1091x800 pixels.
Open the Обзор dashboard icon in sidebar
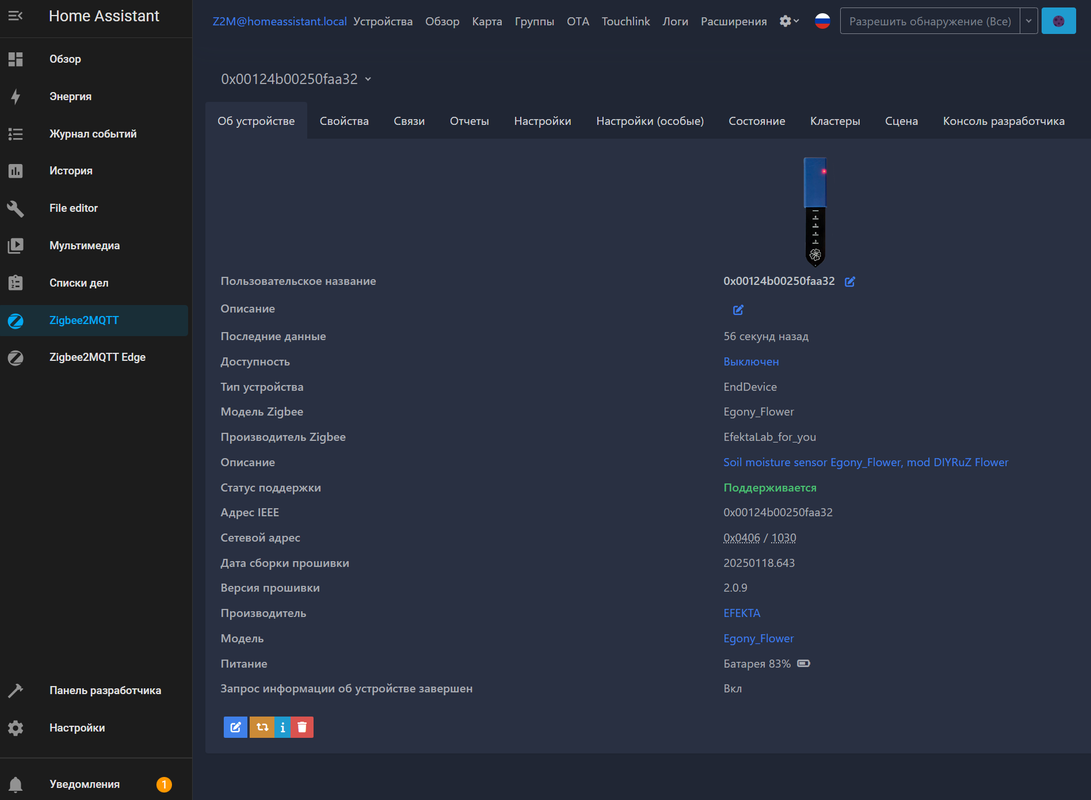[15, 59]
